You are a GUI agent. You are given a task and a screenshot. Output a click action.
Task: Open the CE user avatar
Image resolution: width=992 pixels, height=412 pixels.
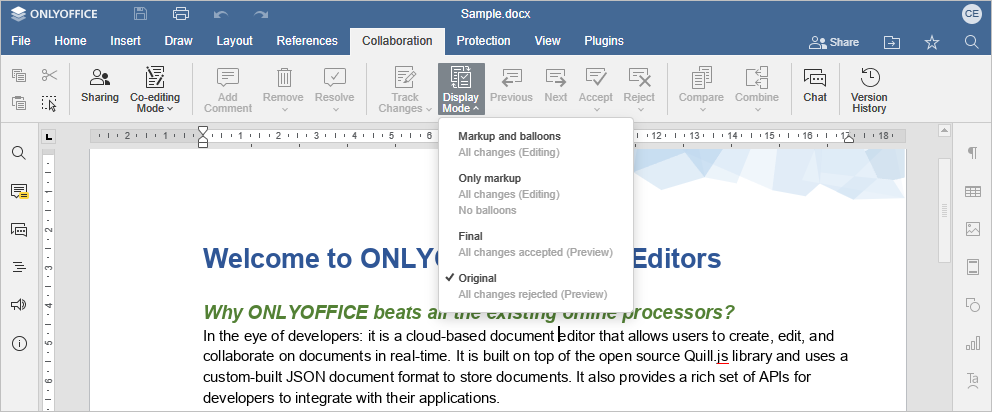pyautogui.click(x=971, y=14)
